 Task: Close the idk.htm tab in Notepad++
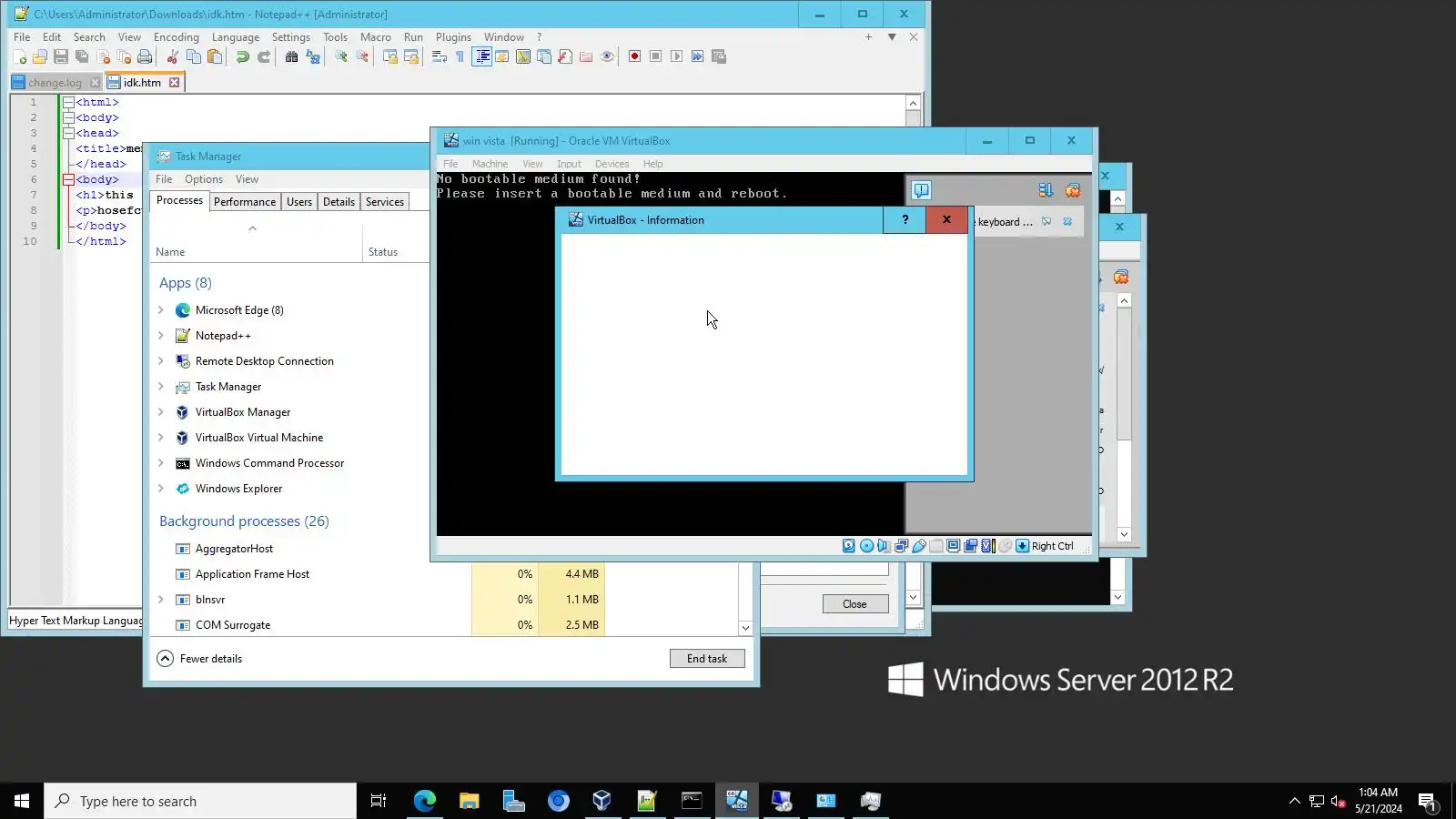[x=174, y=82]
